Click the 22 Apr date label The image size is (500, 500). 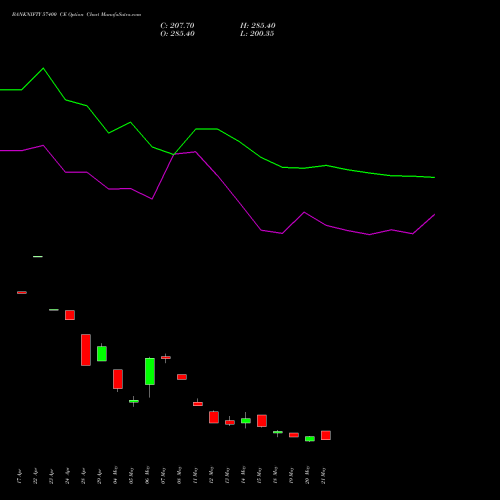coord(35,477)
